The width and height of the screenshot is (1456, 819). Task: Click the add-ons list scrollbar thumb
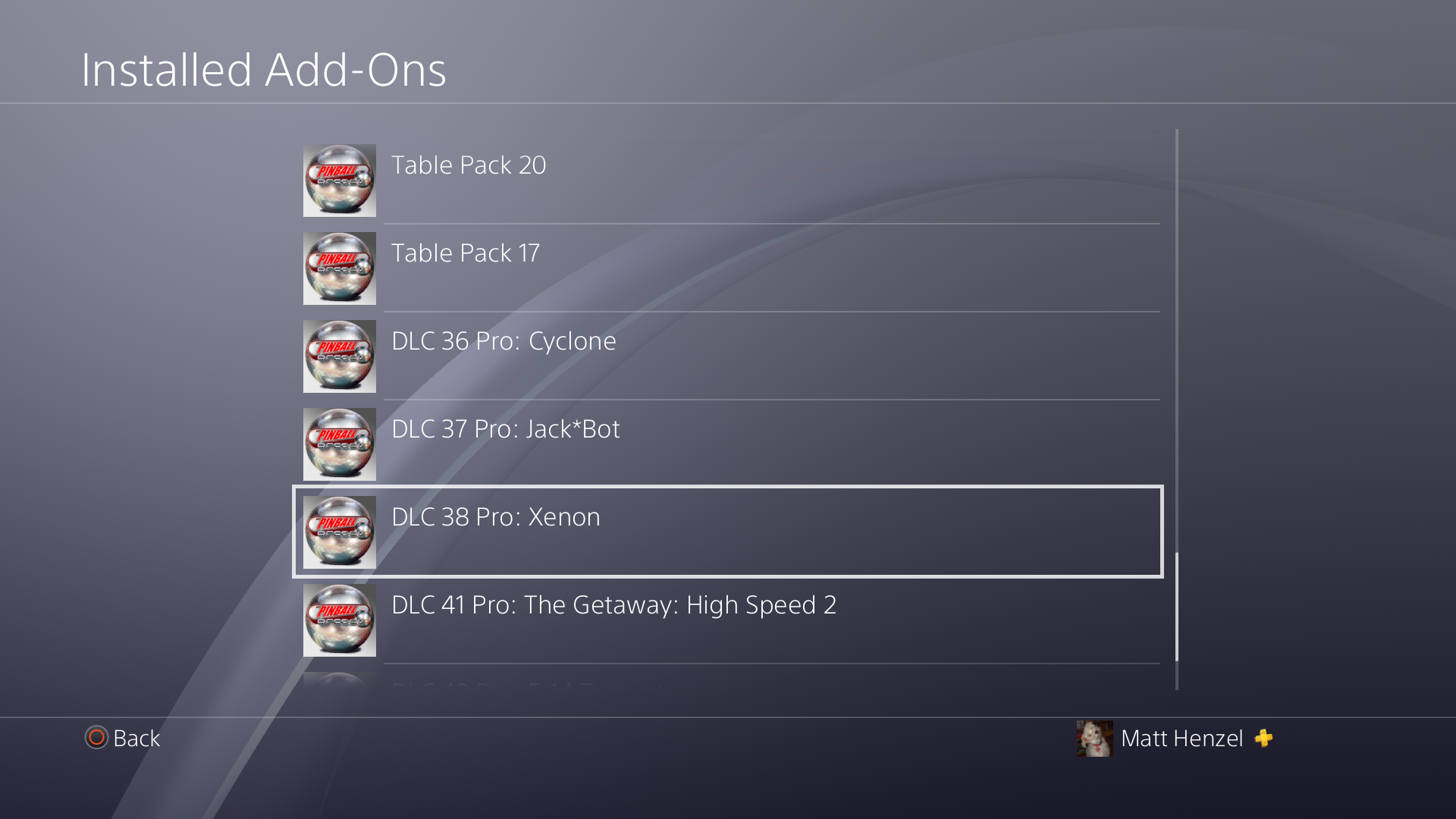(1177, 607)
